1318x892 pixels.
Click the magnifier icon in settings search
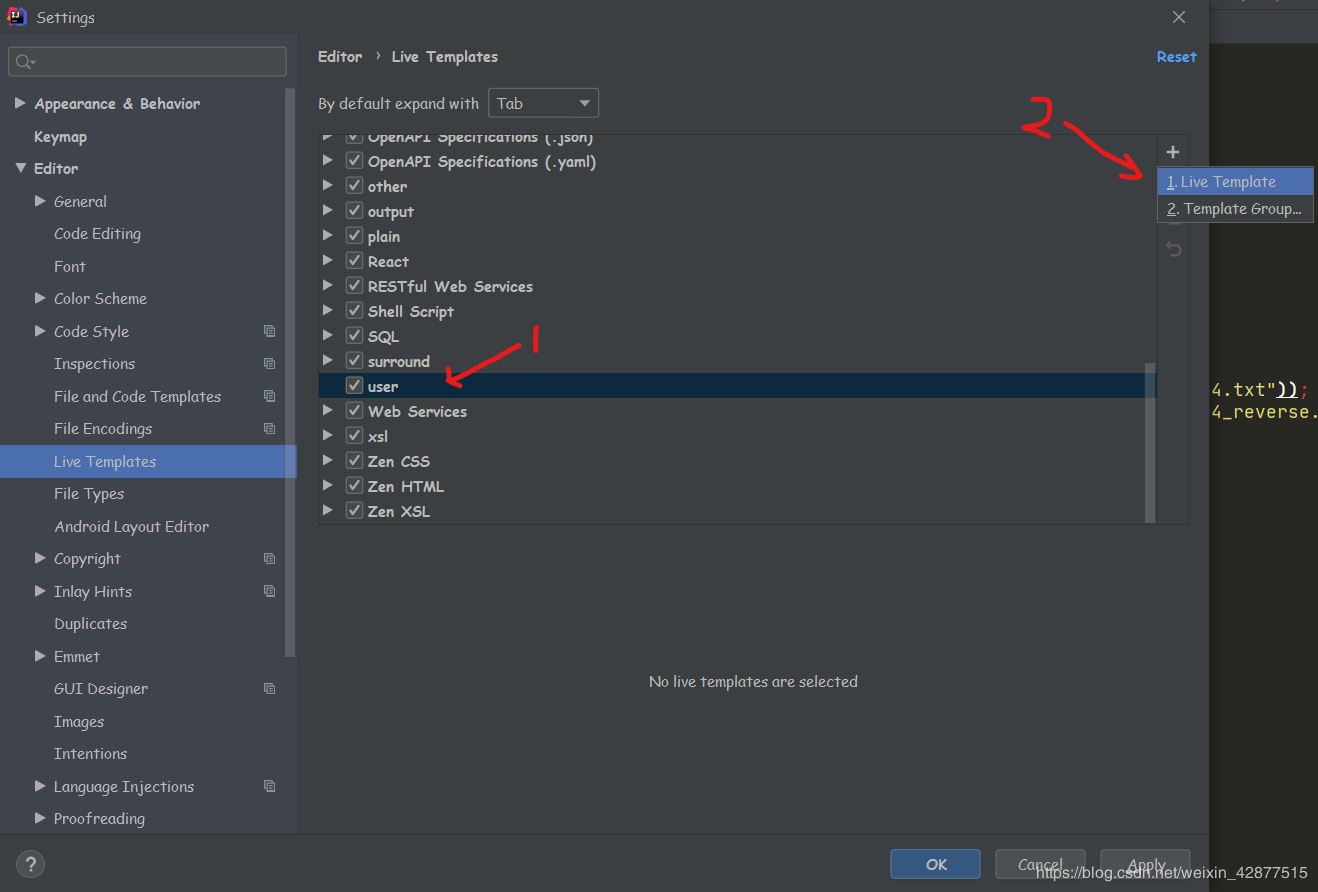tap(25, 62)
